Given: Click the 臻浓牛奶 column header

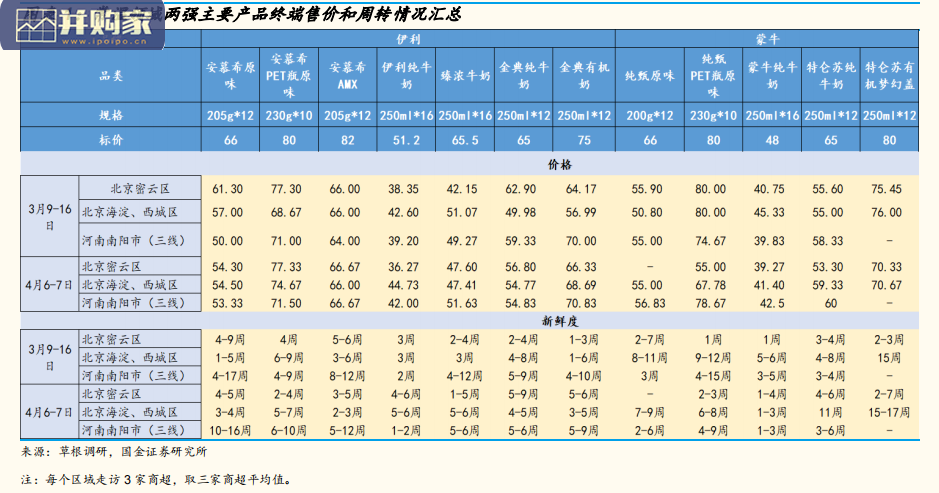Looking at the screenshot, I should pos(465,75).
